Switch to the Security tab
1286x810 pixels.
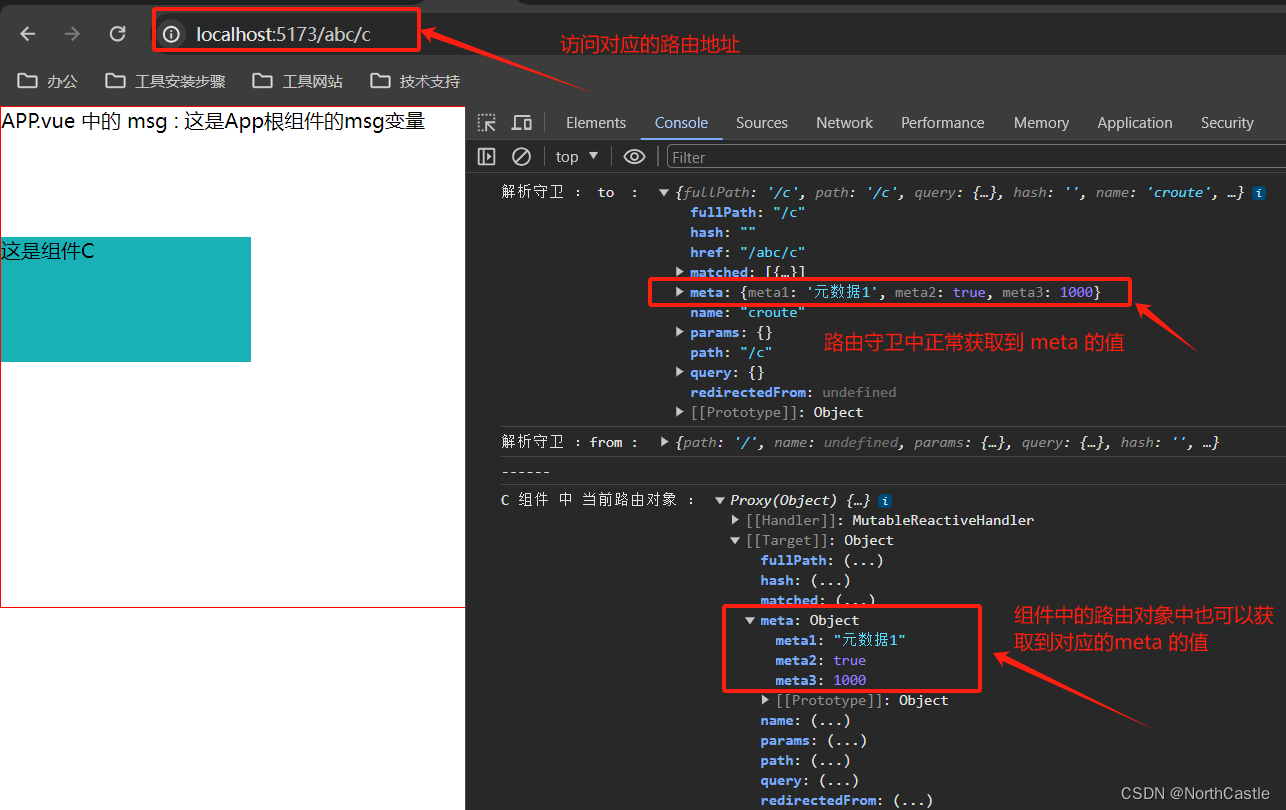[x=1227, y=123]
